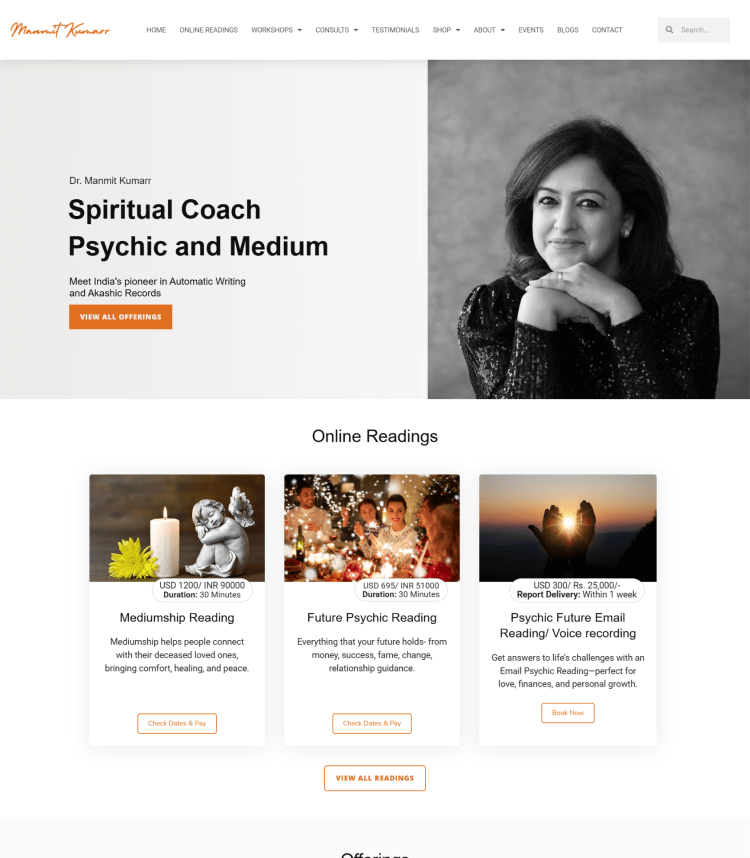Expand the About dropdown menu
Screen dimensions: 750x858
[489, 30]
